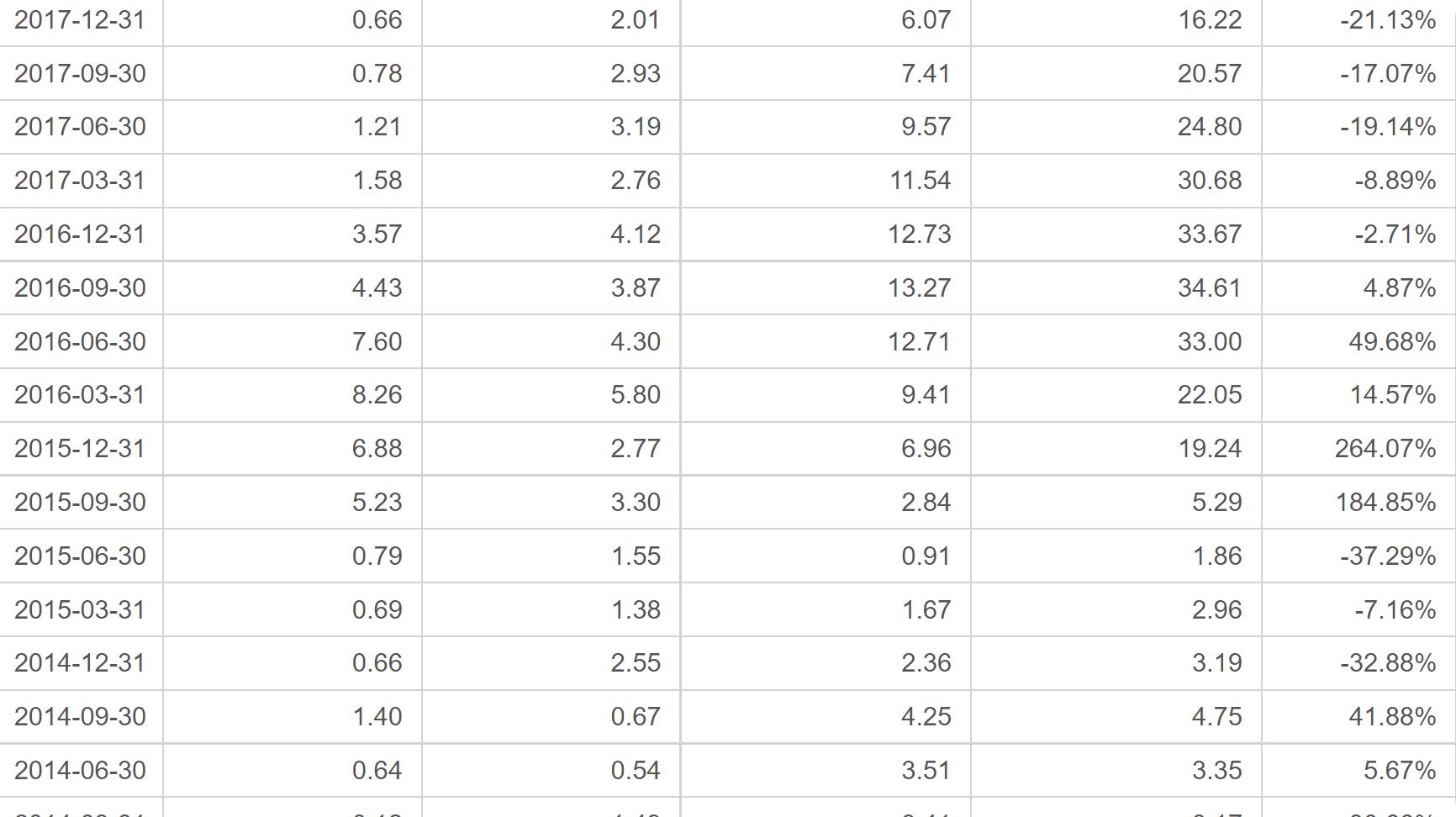Select the 2015-03-31 date cell
1456x817 pixels.
(81, 610)
